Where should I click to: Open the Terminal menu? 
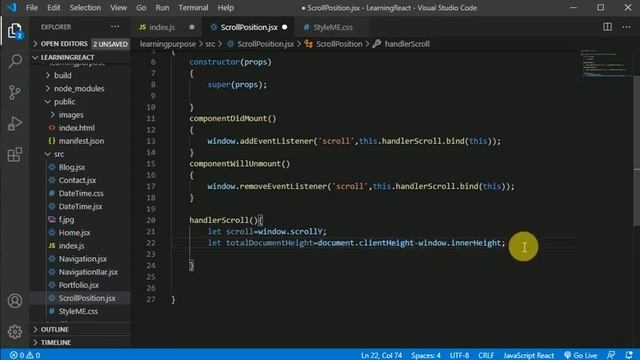[x=193, y=7]
